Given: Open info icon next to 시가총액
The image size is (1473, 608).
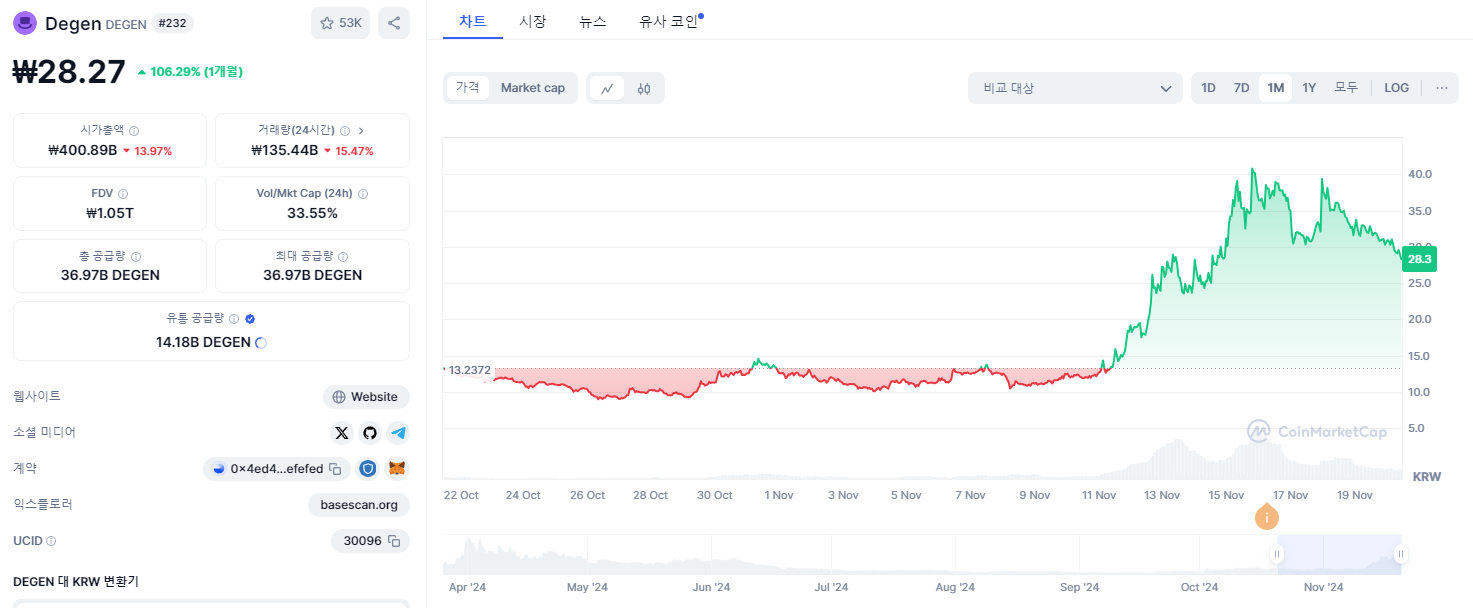Looking at the screenshot, I should coord(134,130).
